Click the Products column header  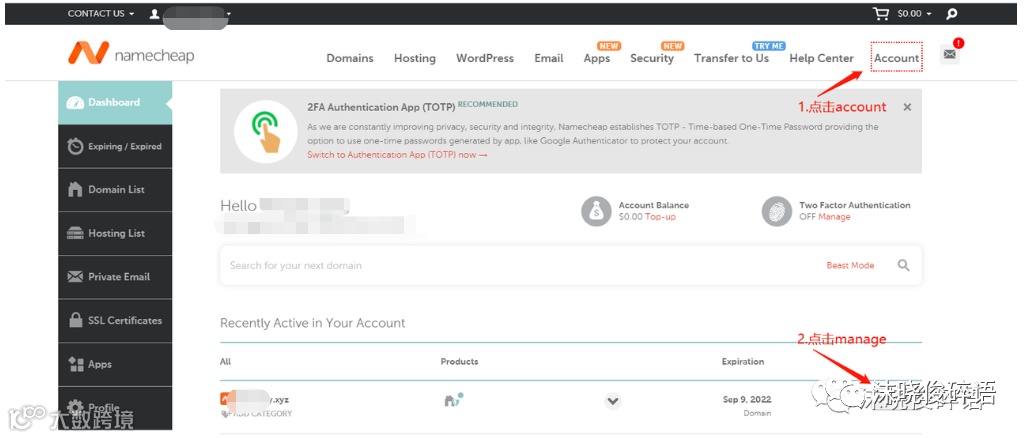(459, 362)
